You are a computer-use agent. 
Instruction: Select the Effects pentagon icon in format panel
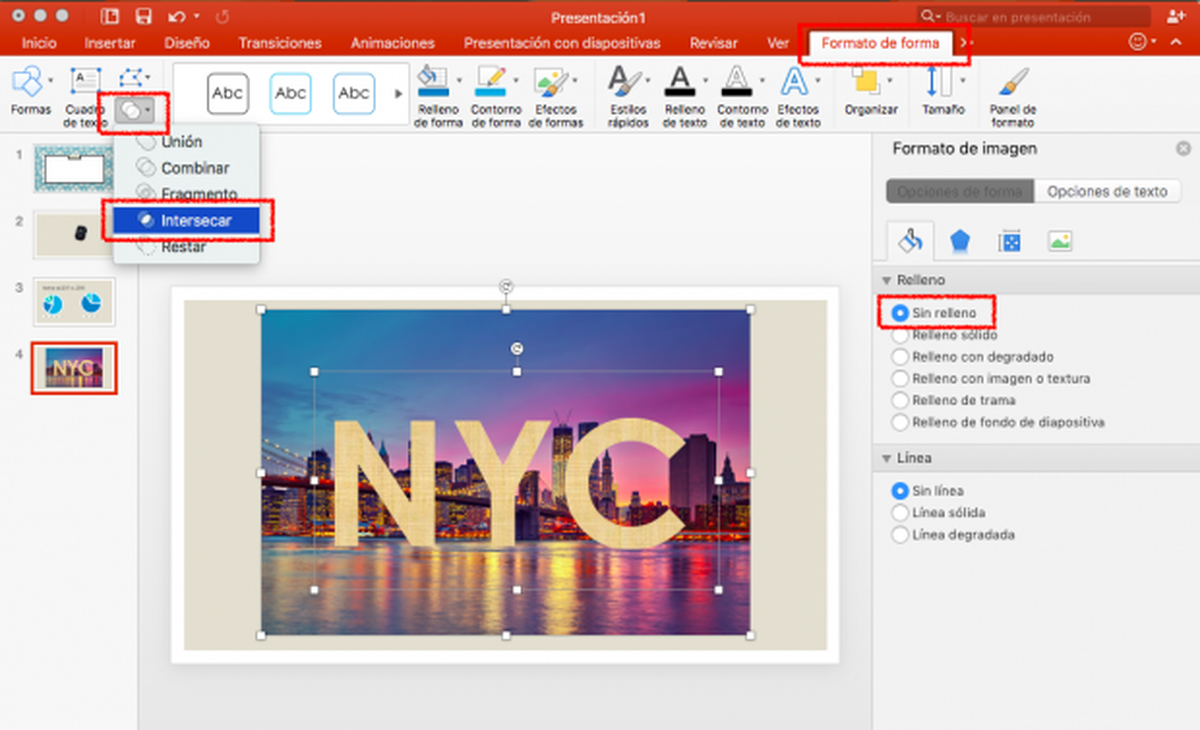[959, 241]
